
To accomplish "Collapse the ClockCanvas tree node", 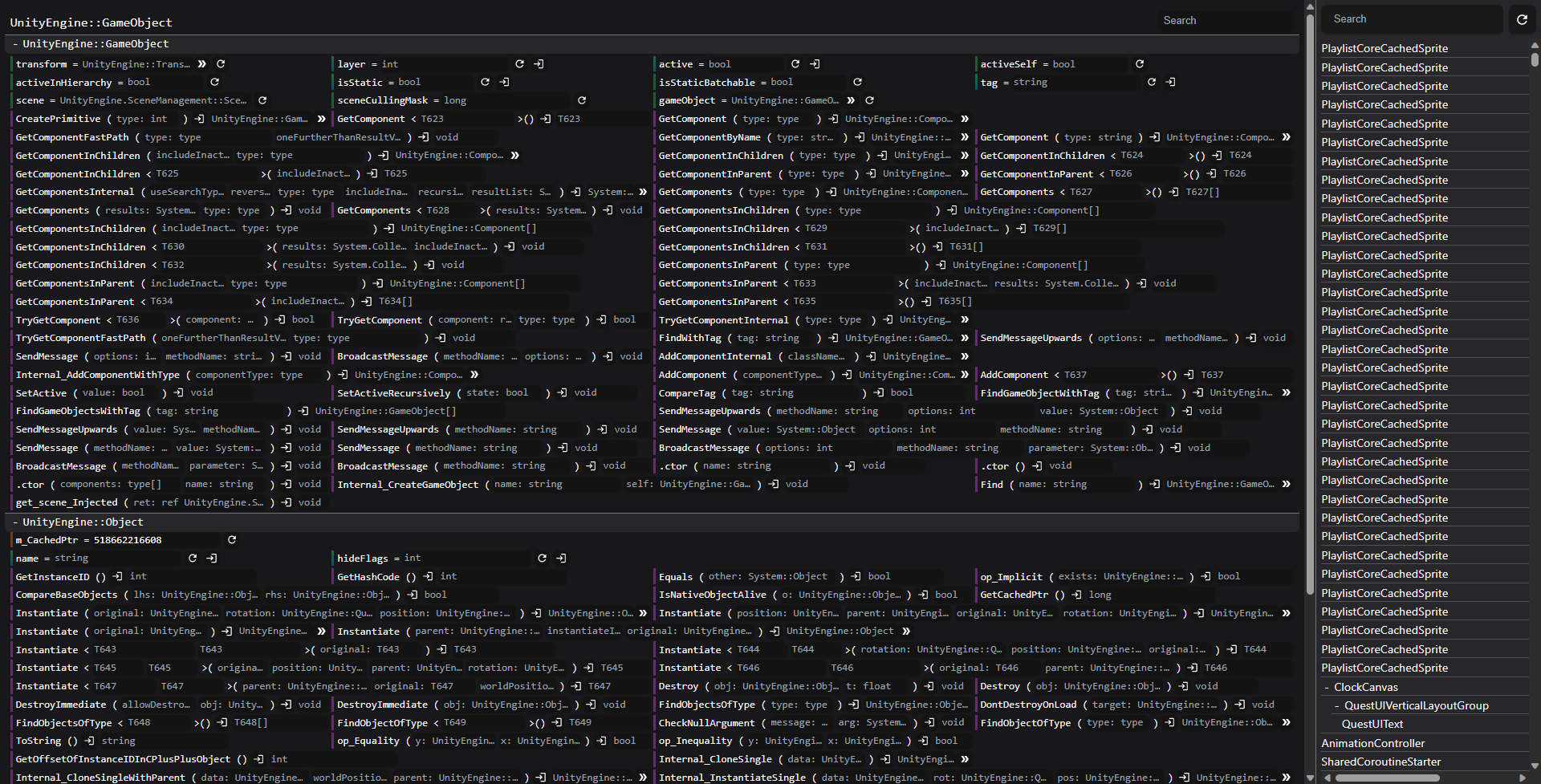I will click(x=1327, y=687).
